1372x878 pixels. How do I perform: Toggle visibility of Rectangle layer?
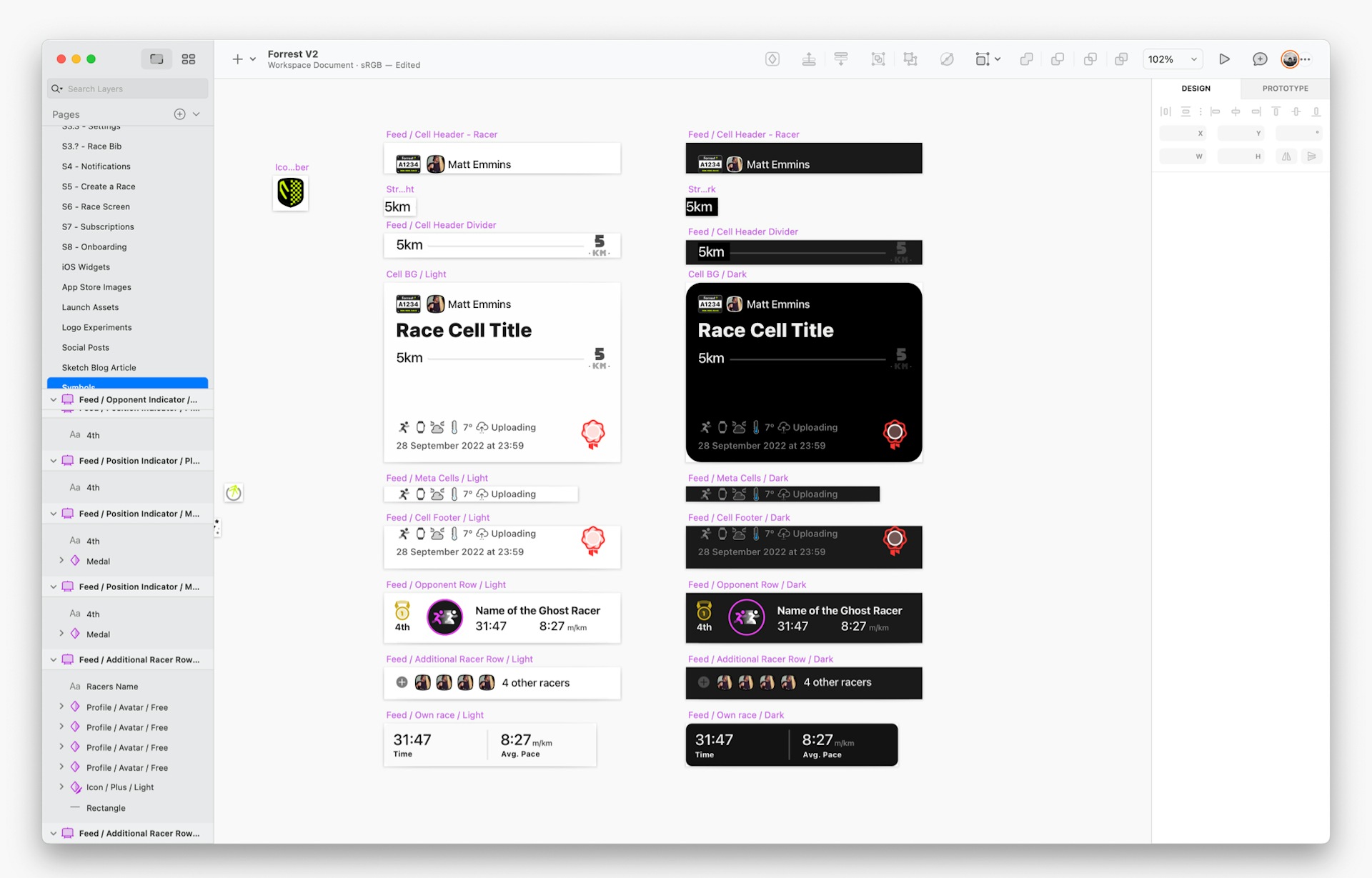click(x=198, y=807)
